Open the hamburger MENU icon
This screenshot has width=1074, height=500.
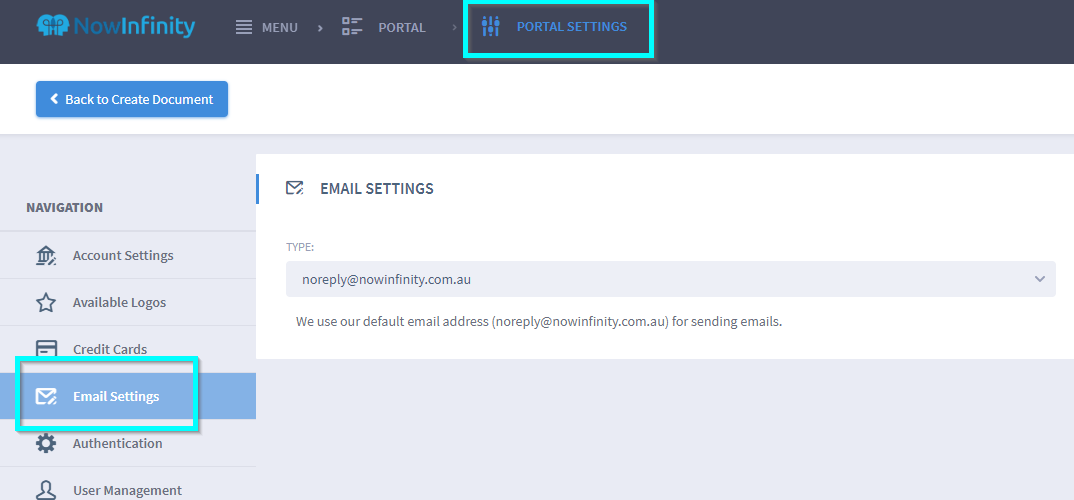tap(244, 27)
